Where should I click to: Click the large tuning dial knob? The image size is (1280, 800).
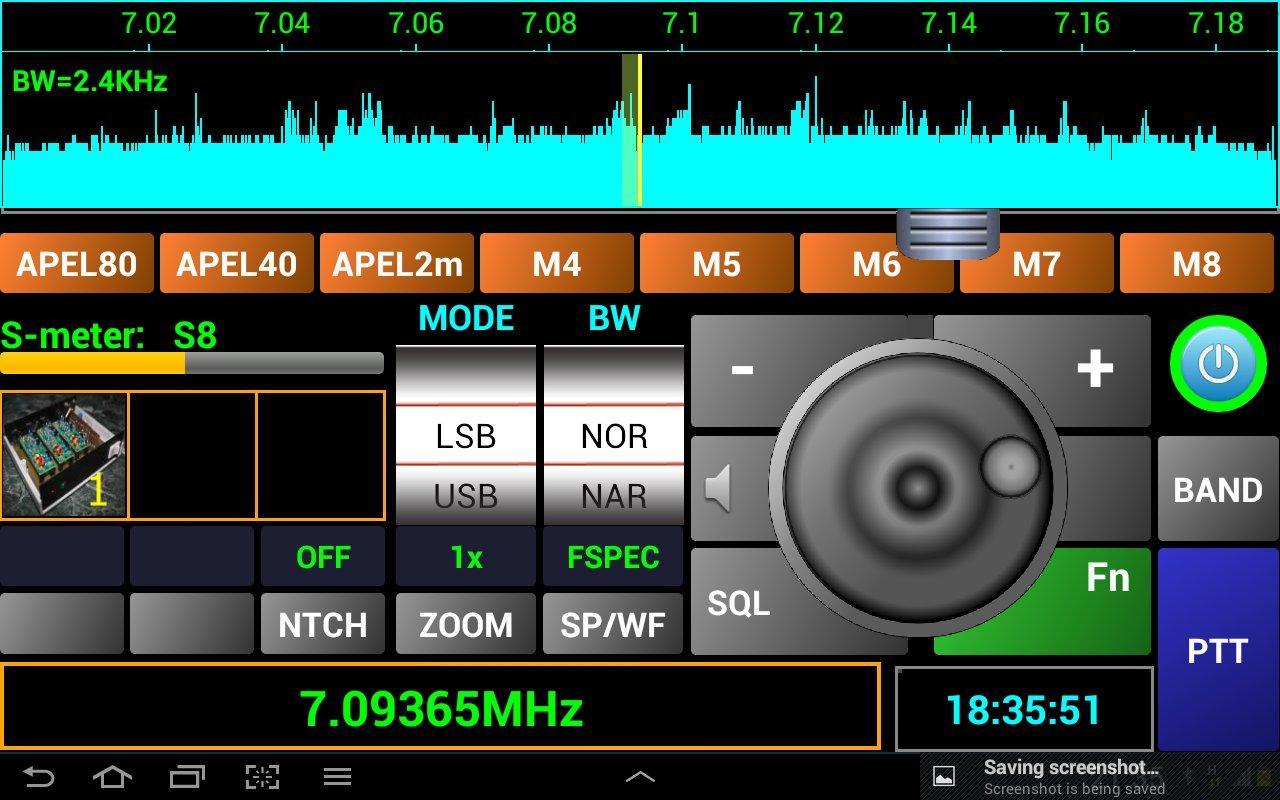click(x=915, y=487)
